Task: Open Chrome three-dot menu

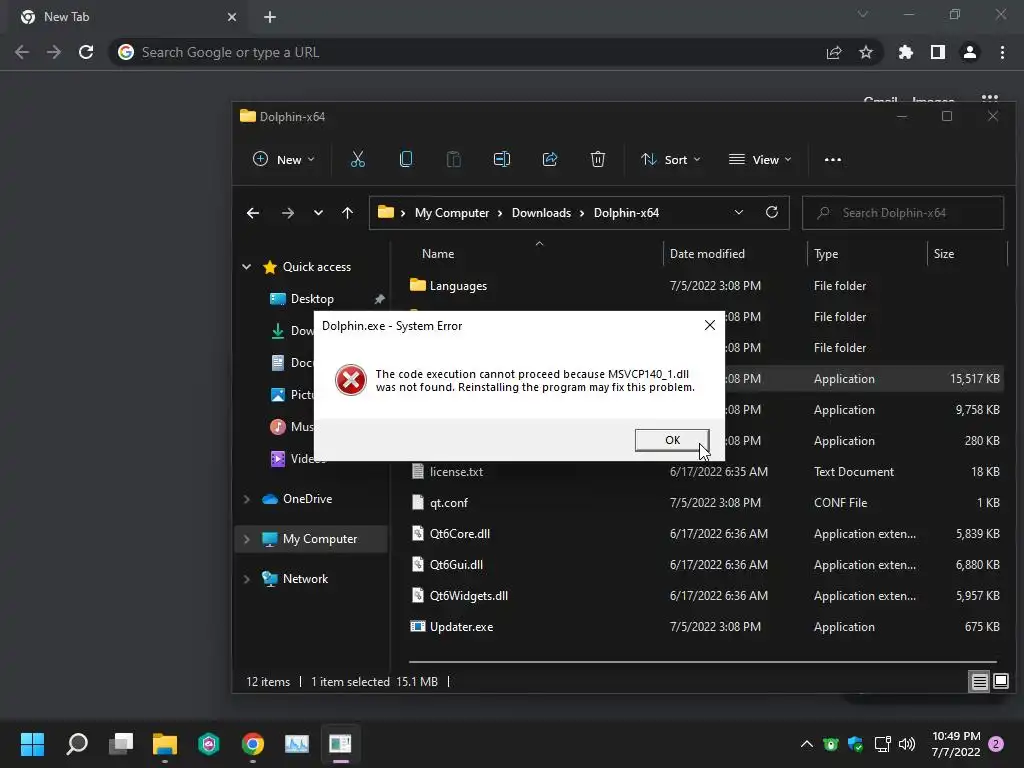Action: (x=1002, y=52)
